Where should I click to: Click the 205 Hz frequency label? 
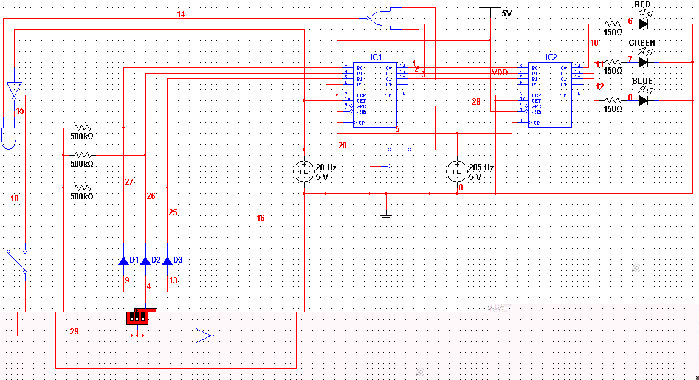(x=481, y=168)
